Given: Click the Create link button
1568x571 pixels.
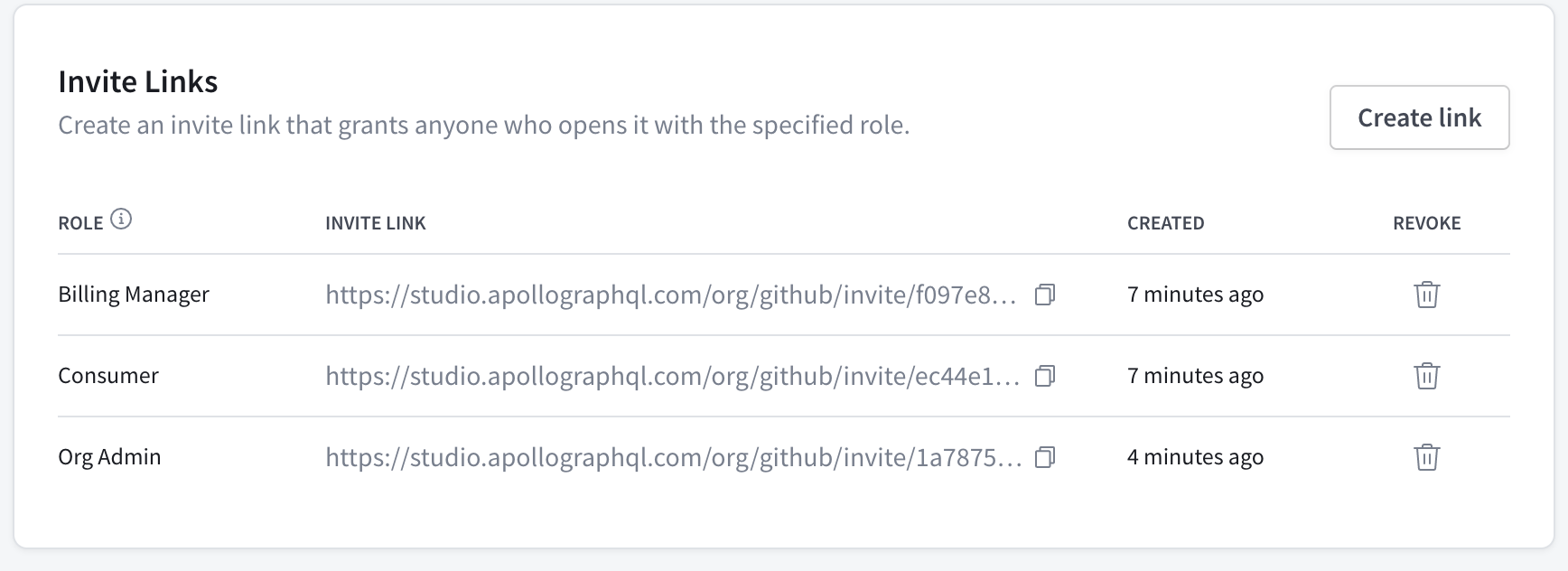Looking at the screenshot, I should point(1418,117).
